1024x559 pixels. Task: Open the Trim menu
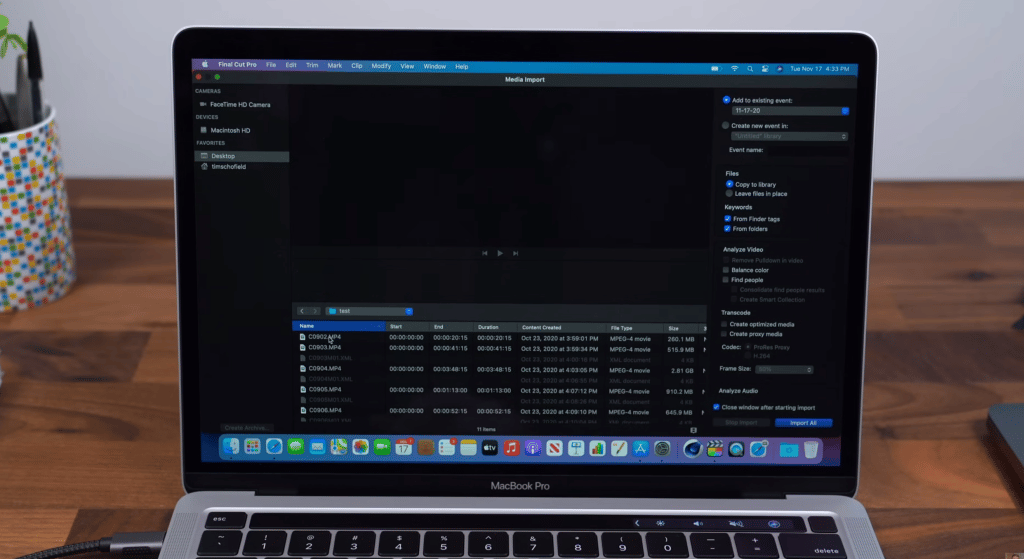click(x=312, y=65)
